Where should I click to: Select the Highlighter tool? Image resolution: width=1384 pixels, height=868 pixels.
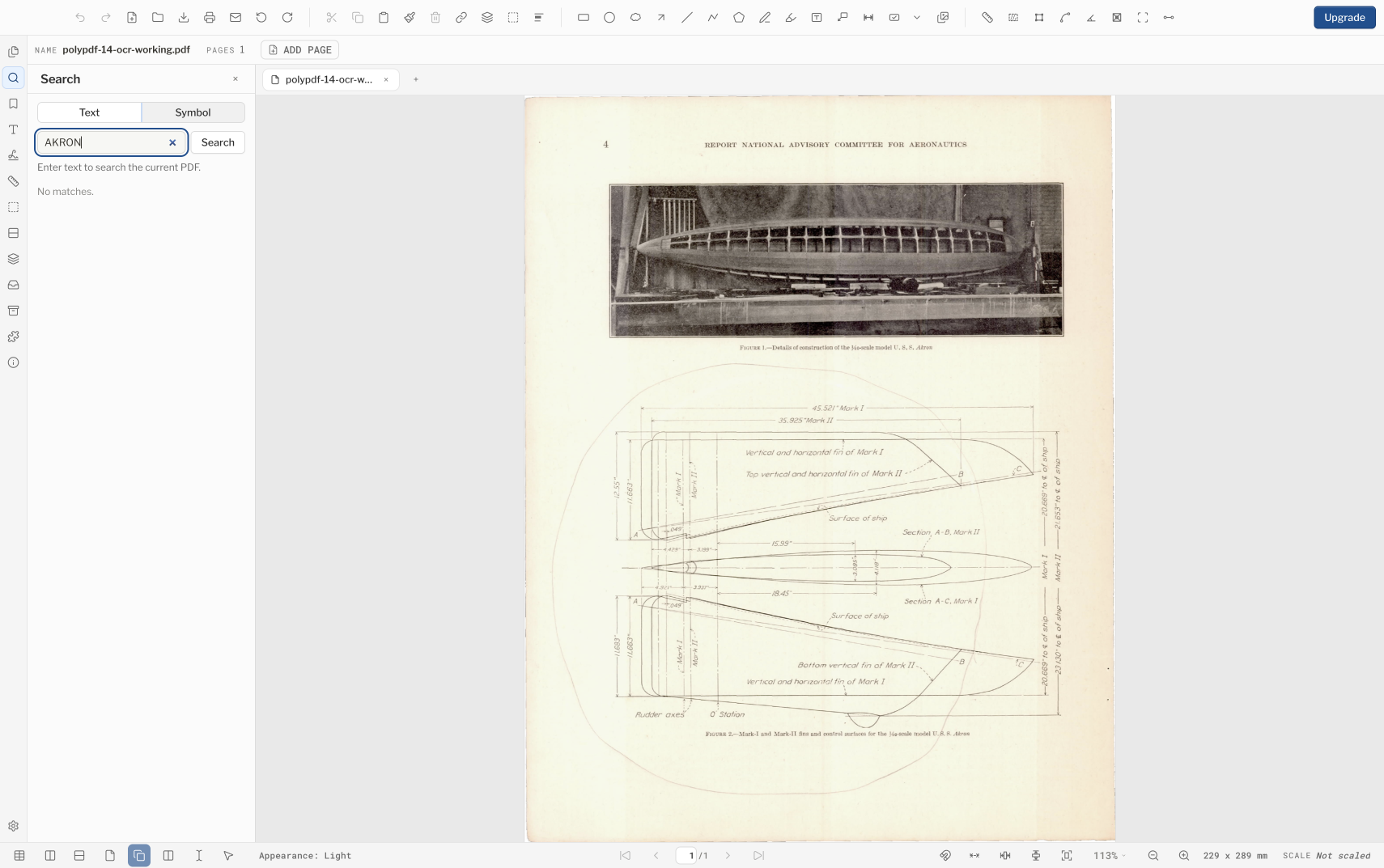(x=791, y=17)
